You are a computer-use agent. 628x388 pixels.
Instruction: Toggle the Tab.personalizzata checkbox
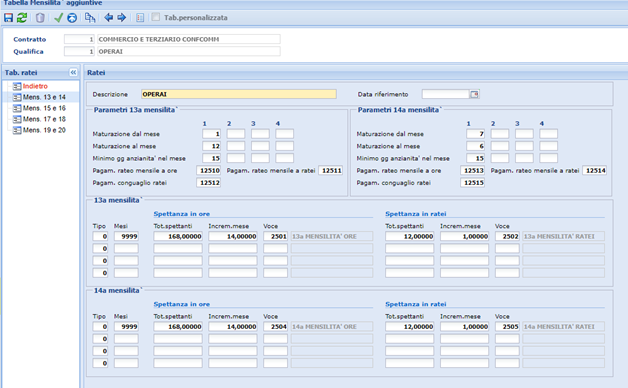coord(156,17)
